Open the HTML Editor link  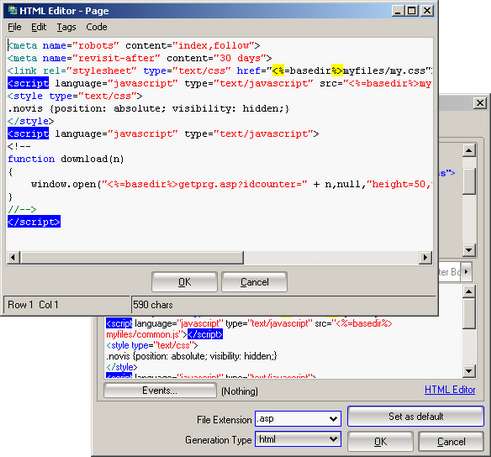[449, 389]
